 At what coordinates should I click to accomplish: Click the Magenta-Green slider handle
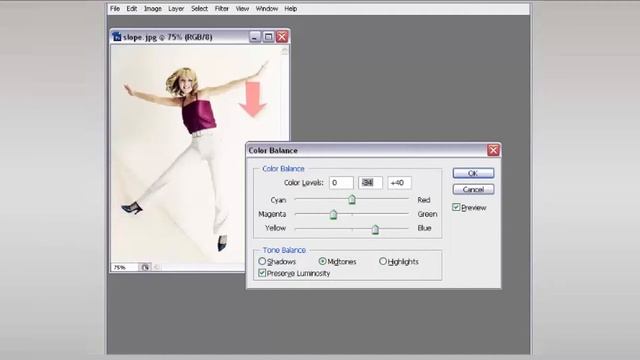[333, 214]
